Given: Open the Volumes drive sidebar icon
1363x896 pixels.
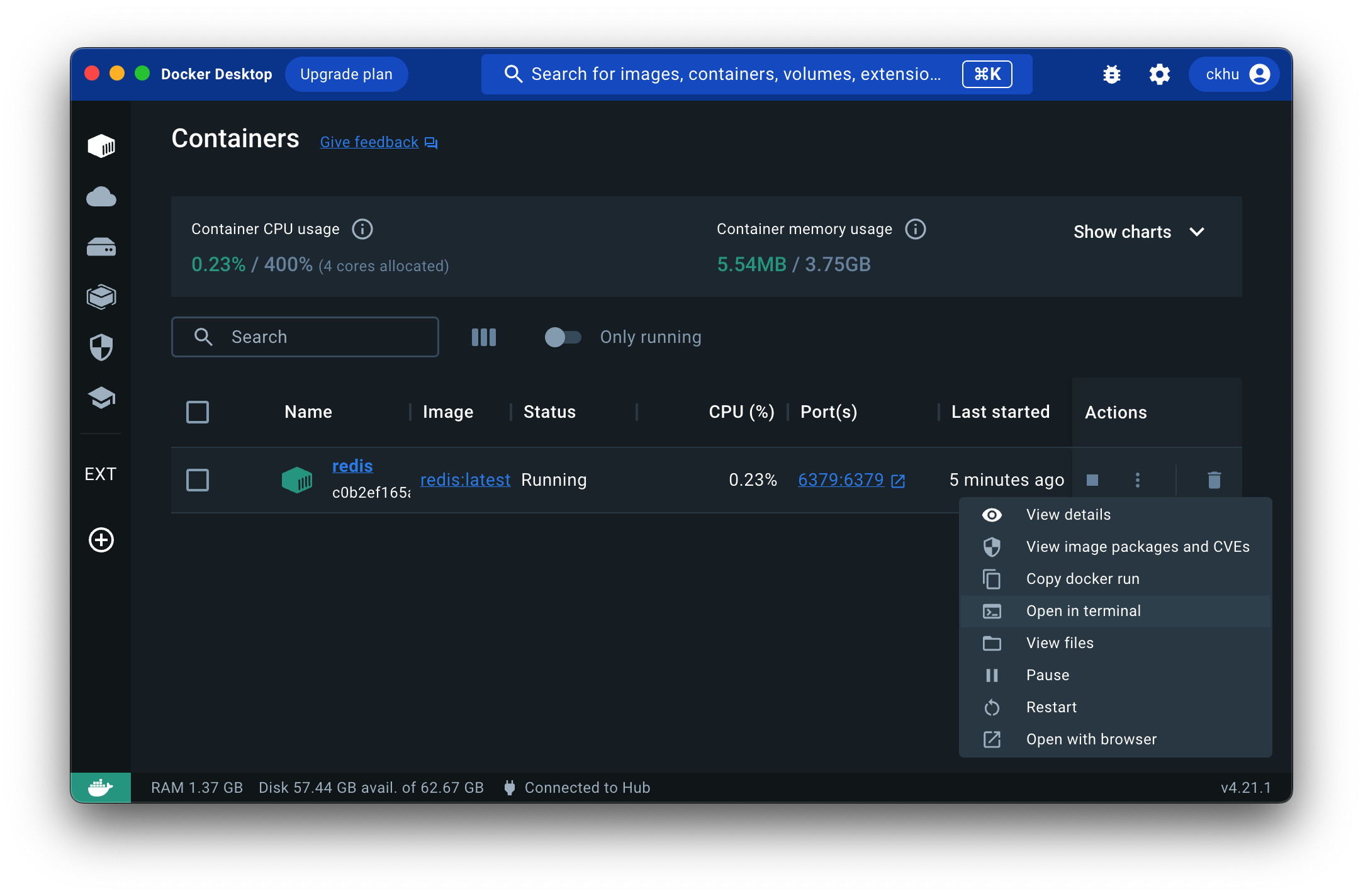Looking at the screenshot, I should [x=101, y=247].
